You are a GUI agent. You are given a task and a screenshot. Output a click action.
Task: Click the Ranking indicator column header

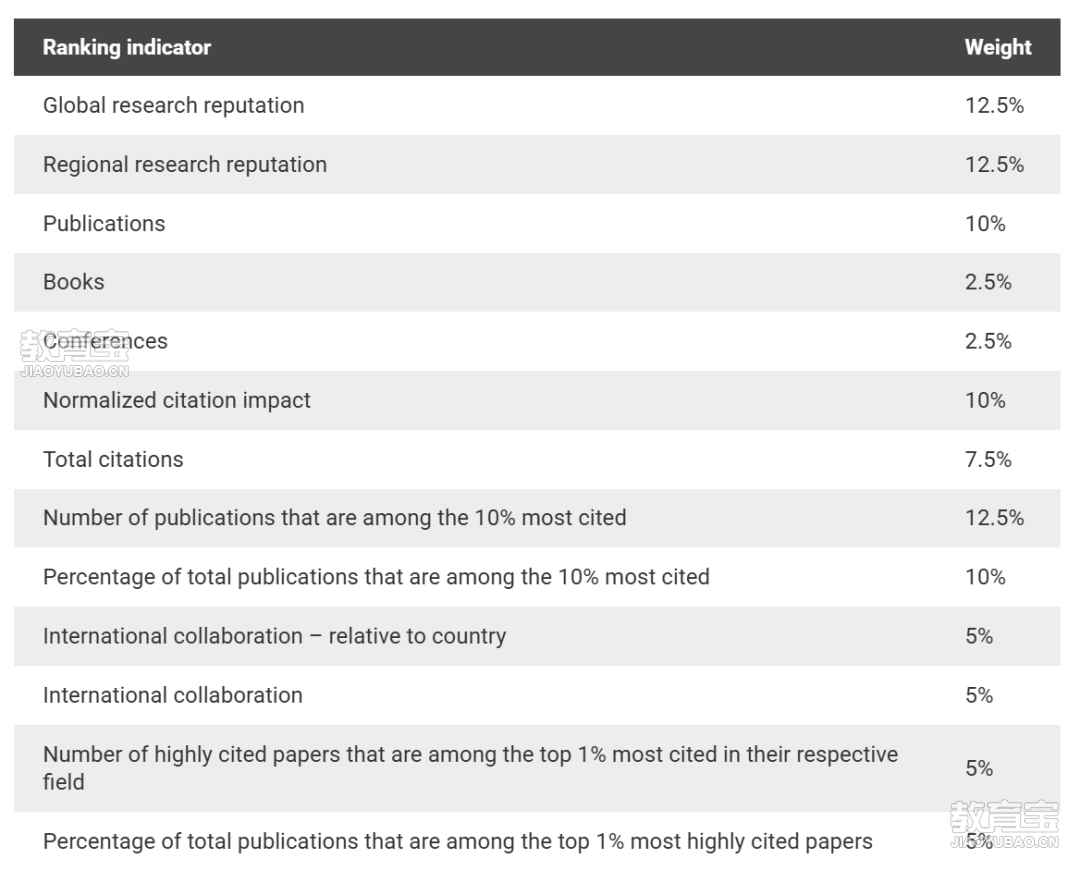(x=127, y=47)
